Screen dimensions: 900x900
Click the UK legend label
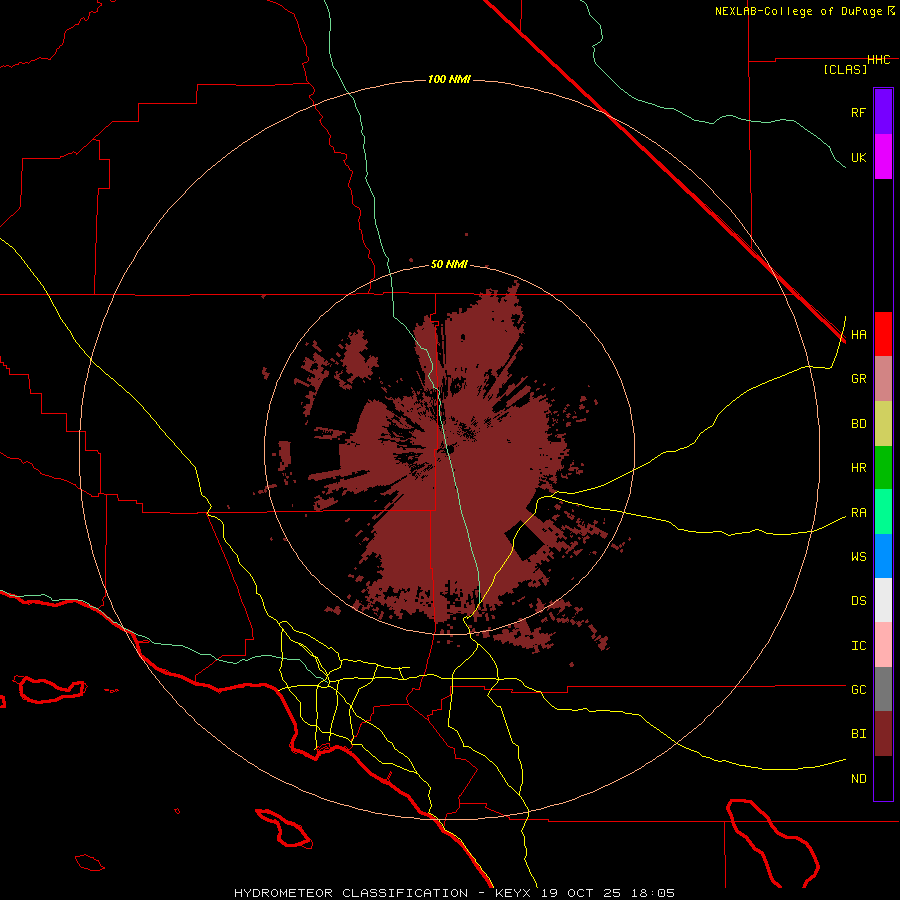tap(859, 157)
